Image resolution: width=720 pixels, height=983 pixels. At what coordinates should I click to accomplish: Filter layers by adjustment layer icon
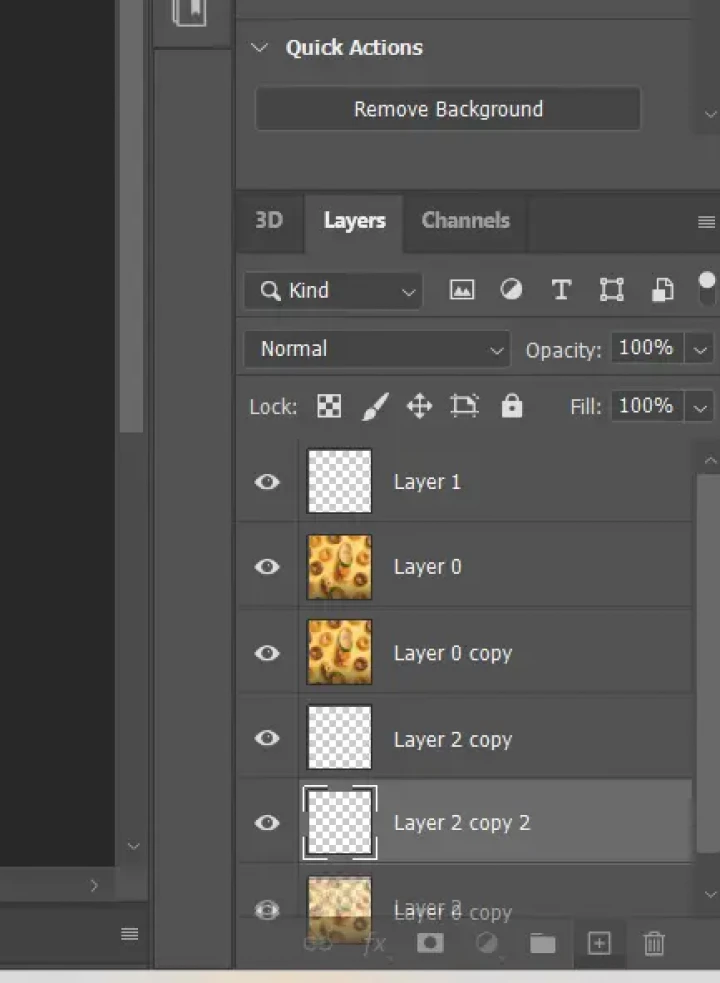[x=511, y=290]
